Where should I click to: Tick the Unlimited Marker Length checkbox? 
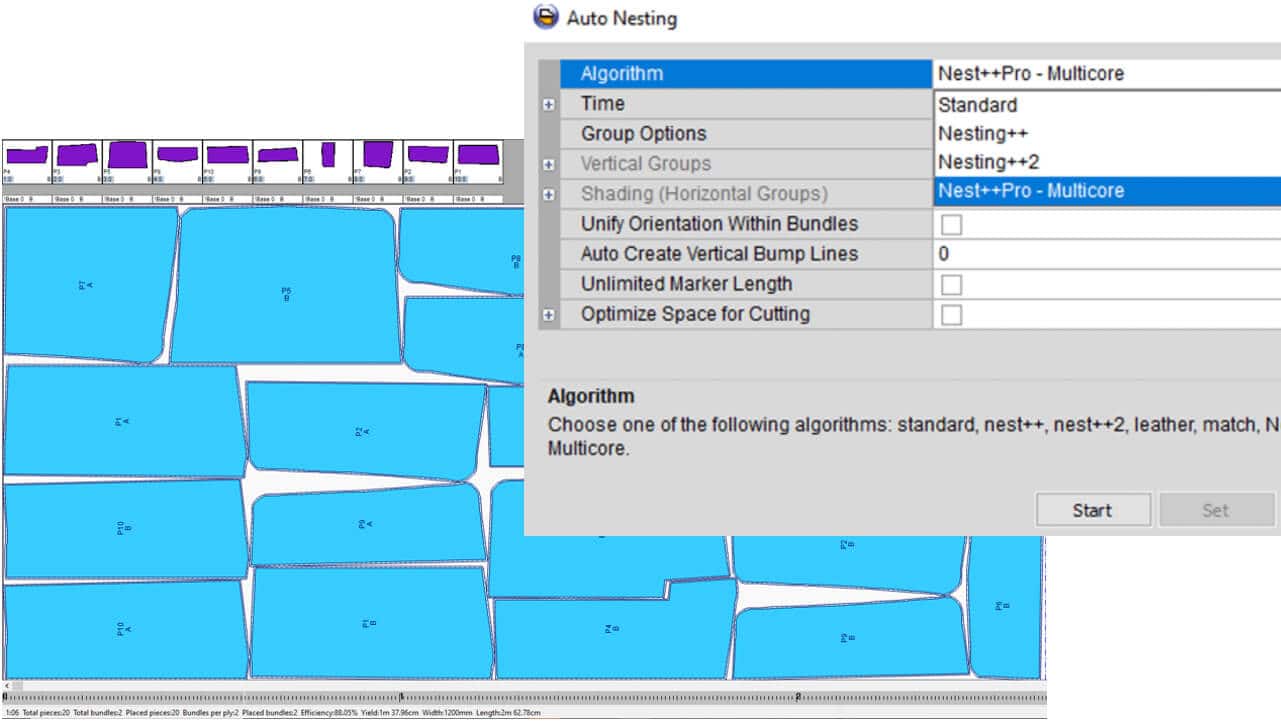(951, 285)
